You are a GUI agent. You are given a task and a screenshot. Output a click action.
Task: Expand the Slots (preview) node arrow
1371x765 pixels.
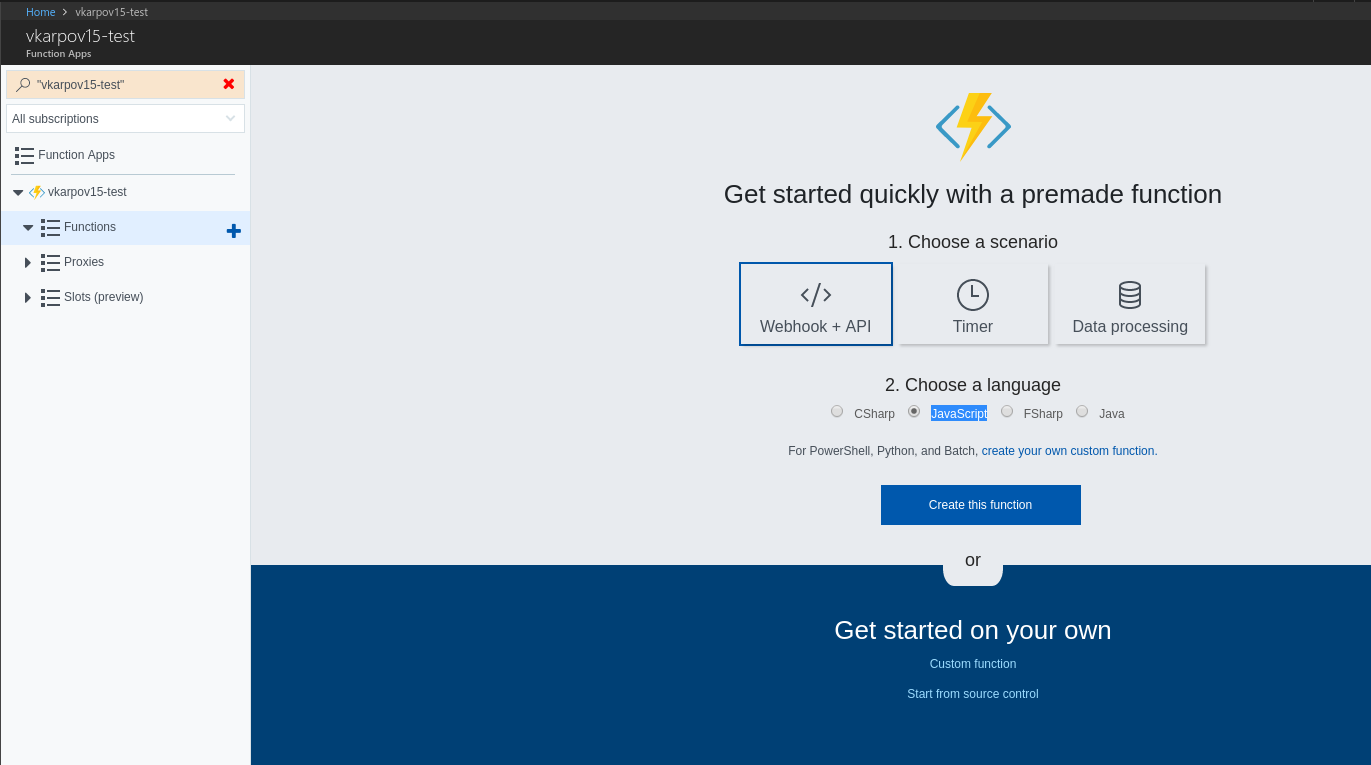point(28,297)
